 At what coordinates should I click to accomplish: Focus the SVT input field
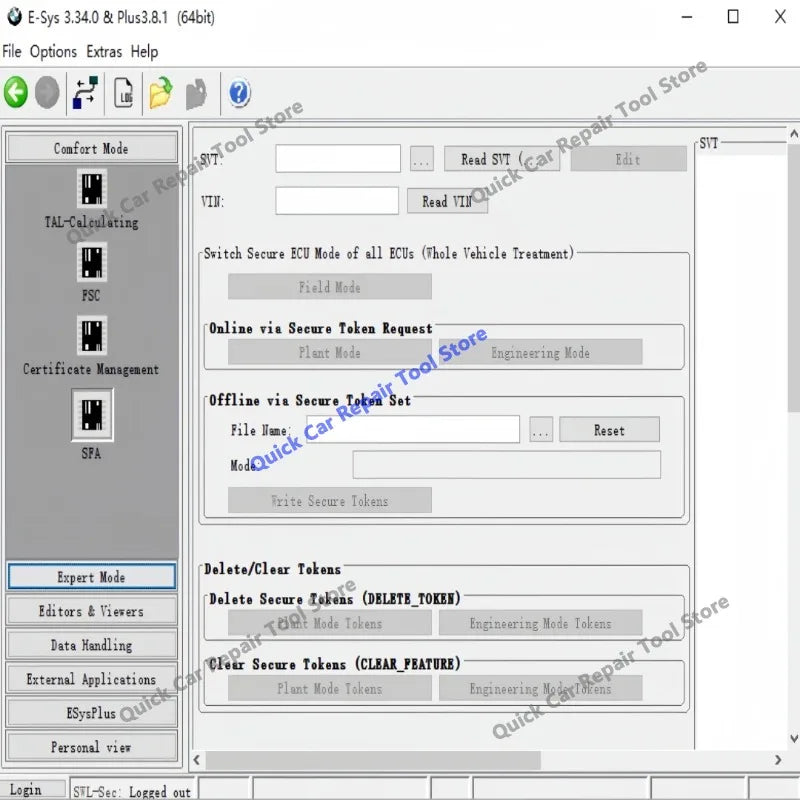click(338, 159)
